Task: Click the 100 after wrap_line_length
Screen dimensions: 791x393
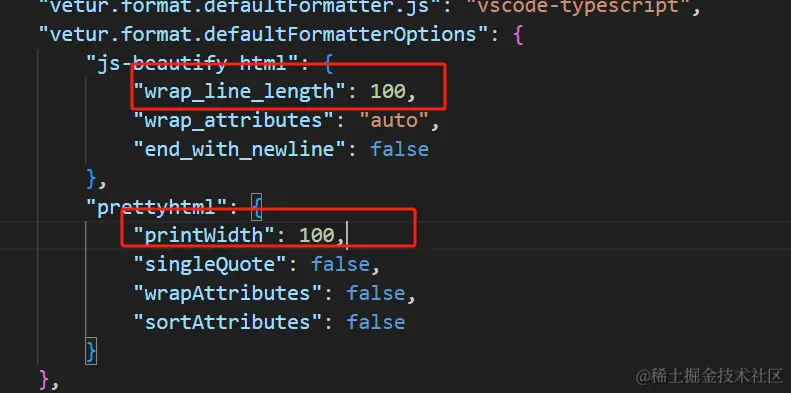Action: pyautogui.click(x=387, y=92)
